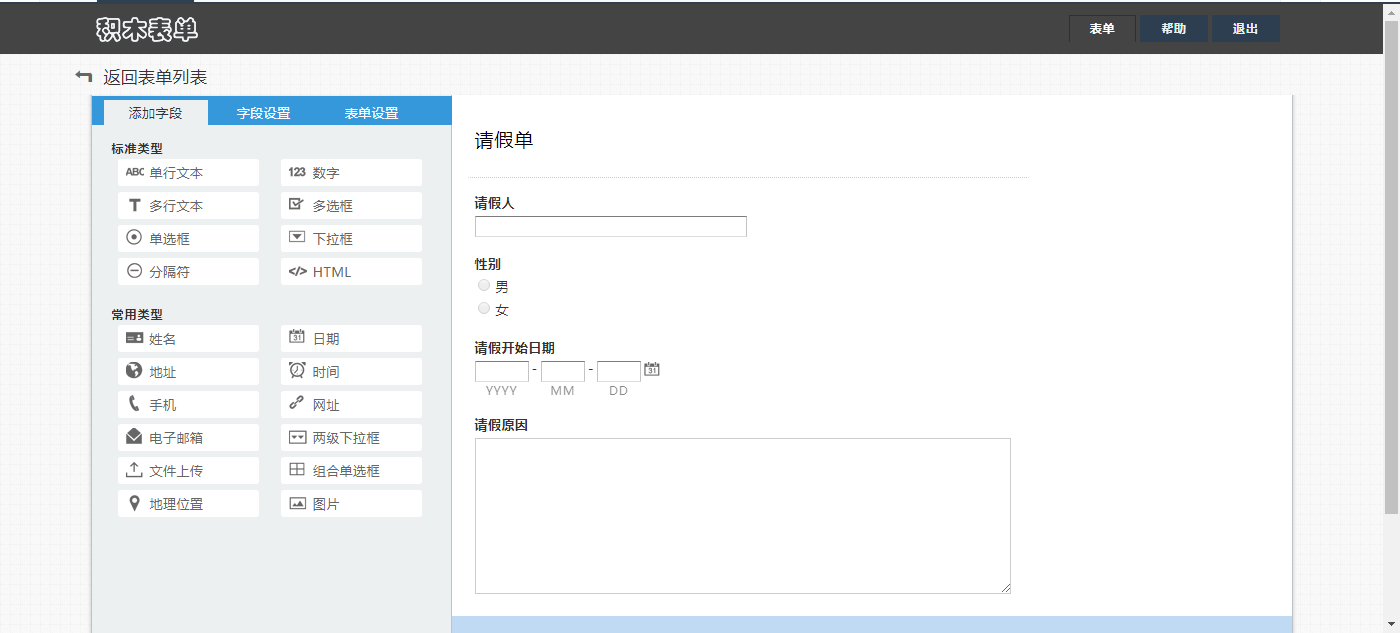This screenshot has height=633, width=1400.
Task: Add an address field (地址)
Action: point(188,371)
